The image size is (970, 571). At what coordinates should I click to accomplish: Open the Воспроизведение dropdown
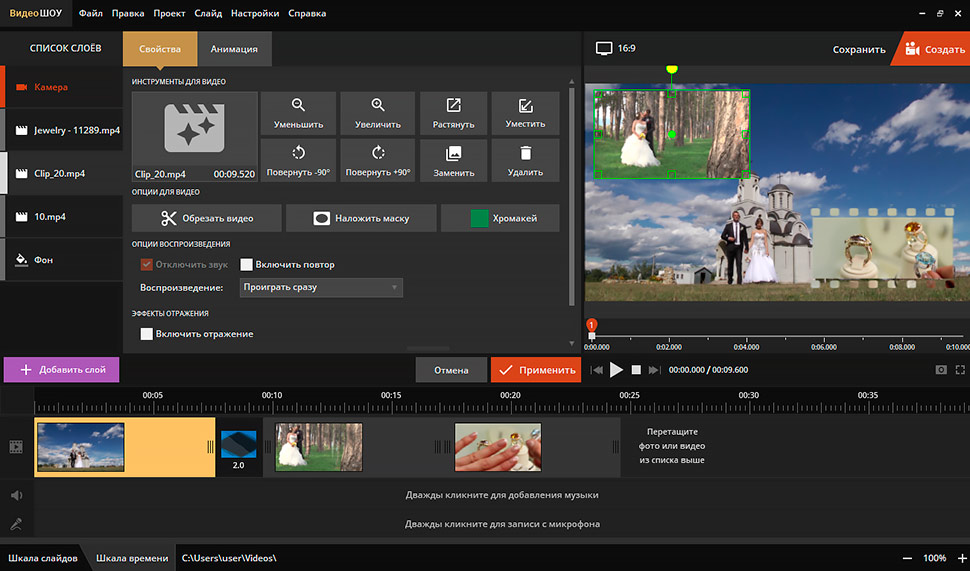(321, 288)
